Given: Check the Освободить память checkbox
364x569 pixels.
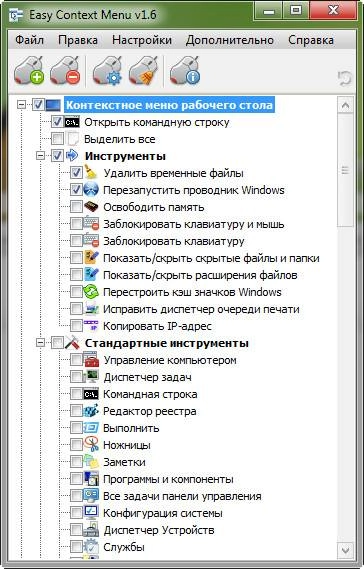Looking at the screenshot, I should 76,207.
